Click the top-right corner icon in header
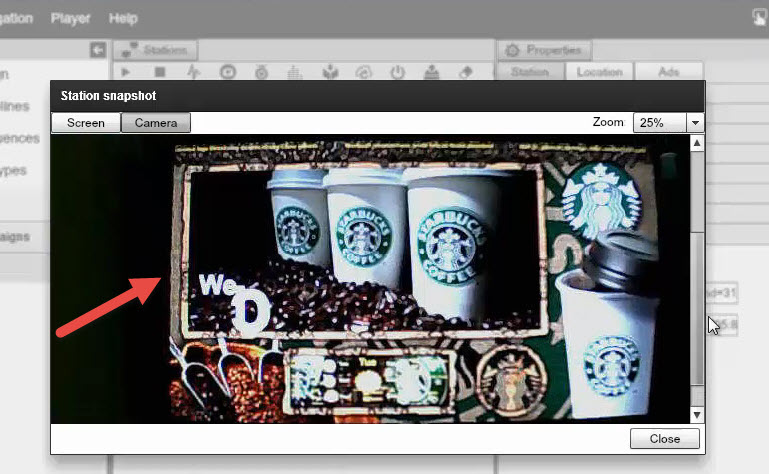Screen dimensions: 769x474 click(760, 18)
